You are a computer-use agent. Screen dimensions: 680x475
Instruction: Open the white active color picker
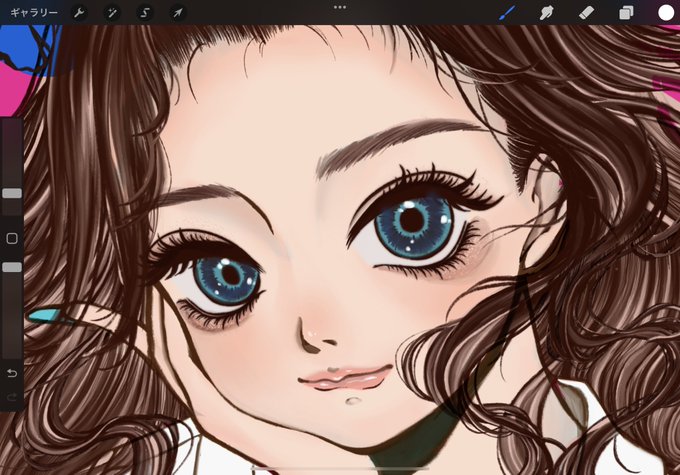(x=666, y=13)
